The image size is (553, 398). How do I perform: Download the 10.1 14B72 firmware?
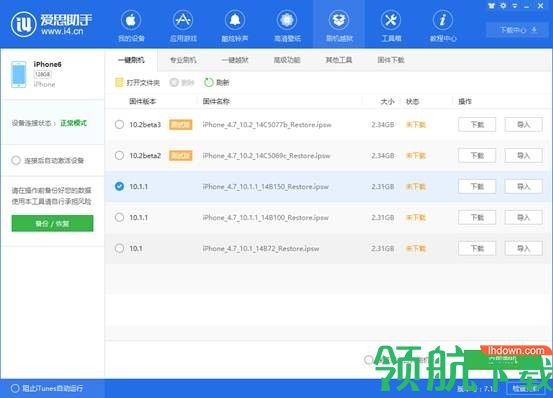coord(477,249)
